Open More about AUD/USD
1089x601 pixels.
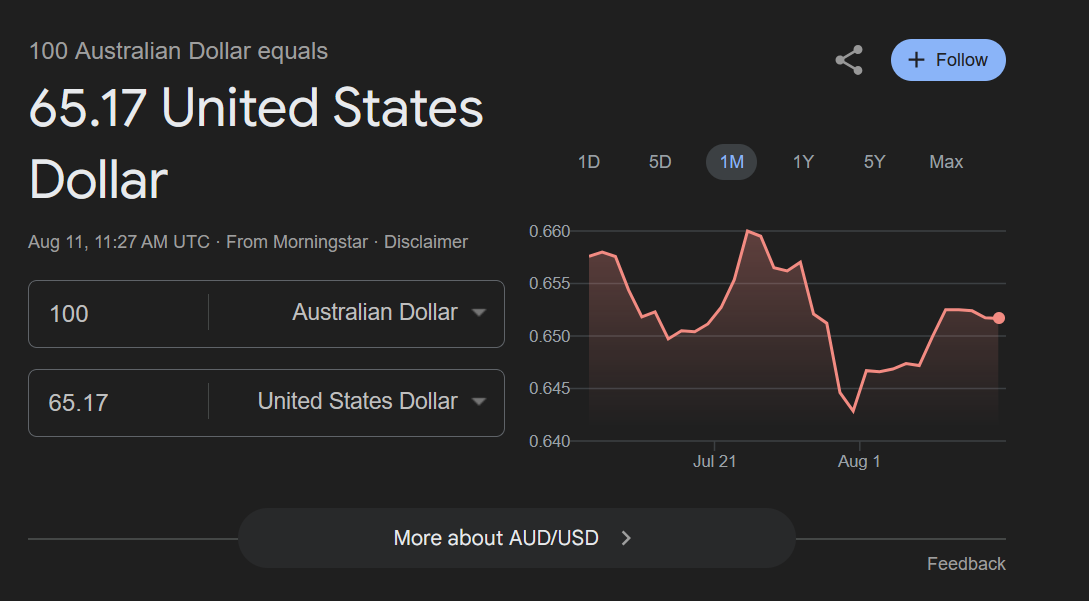(517, 538)
